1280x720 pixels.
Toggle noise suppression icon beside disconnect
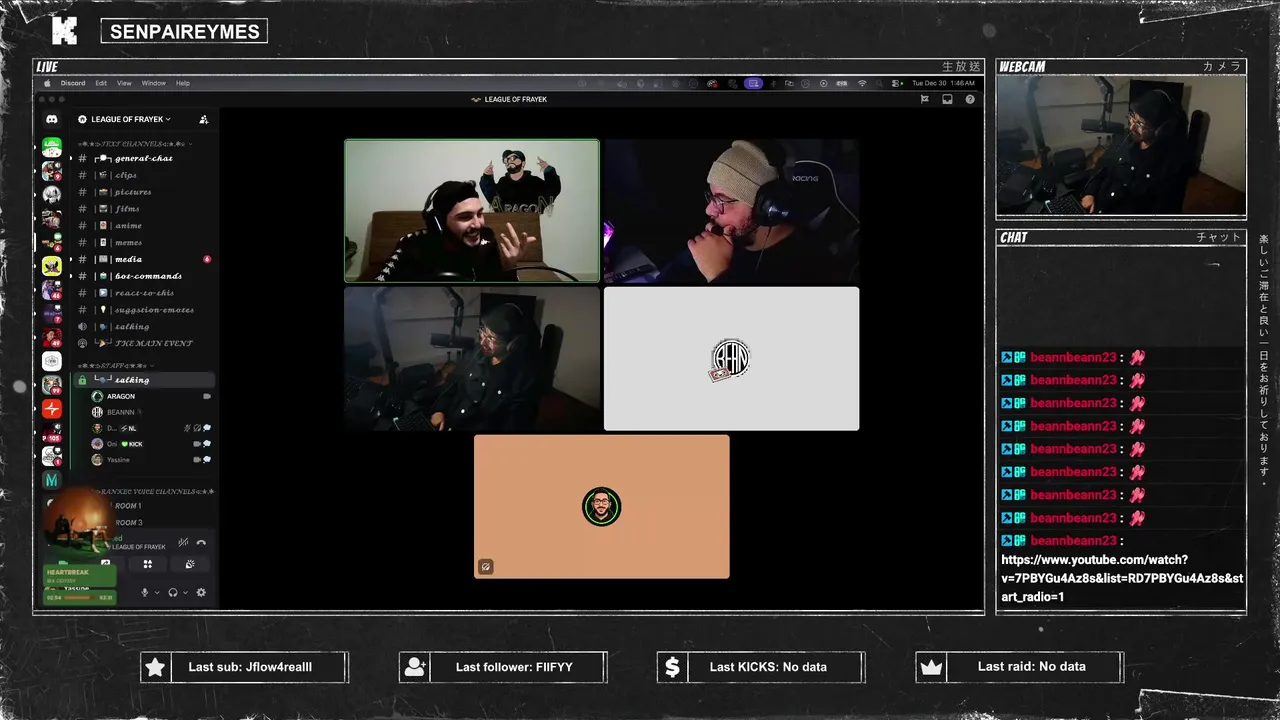(x=183, y=542)
